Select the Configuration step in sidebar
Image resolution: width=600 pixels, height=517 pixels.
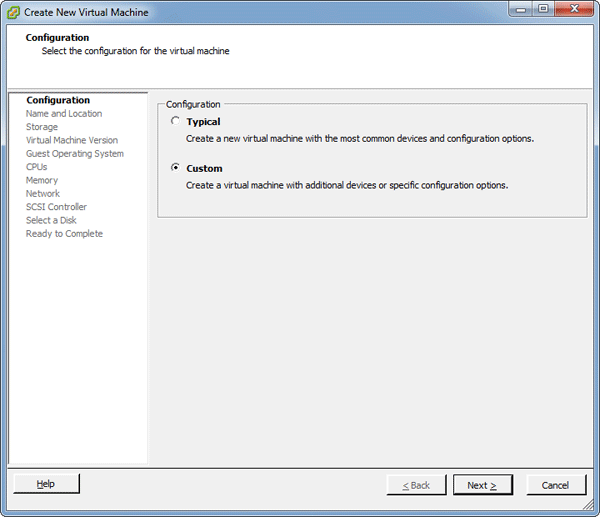[x=58, y=100]
